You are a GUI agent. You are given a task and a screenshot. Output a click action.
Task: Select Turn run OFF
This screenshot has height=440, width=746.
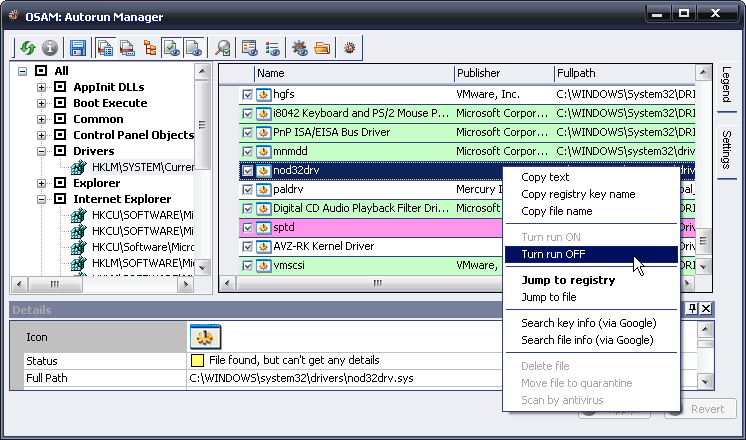591,254
